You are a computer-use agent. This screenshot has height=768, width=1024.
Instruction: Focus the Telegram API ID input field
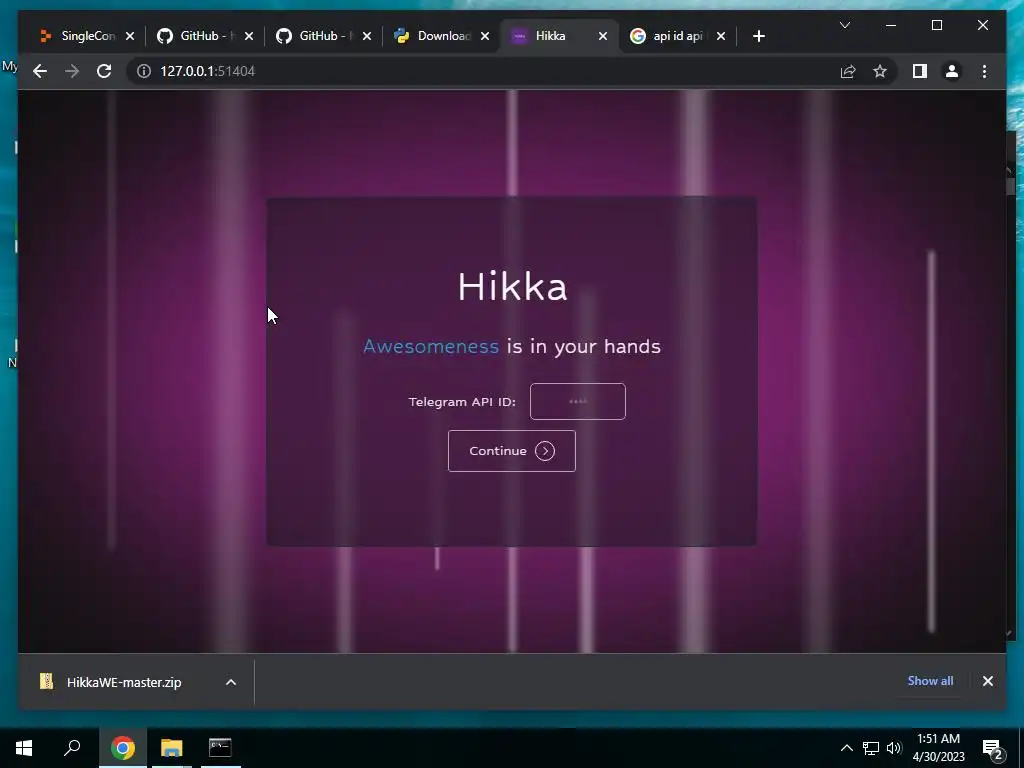click(577, 401)
